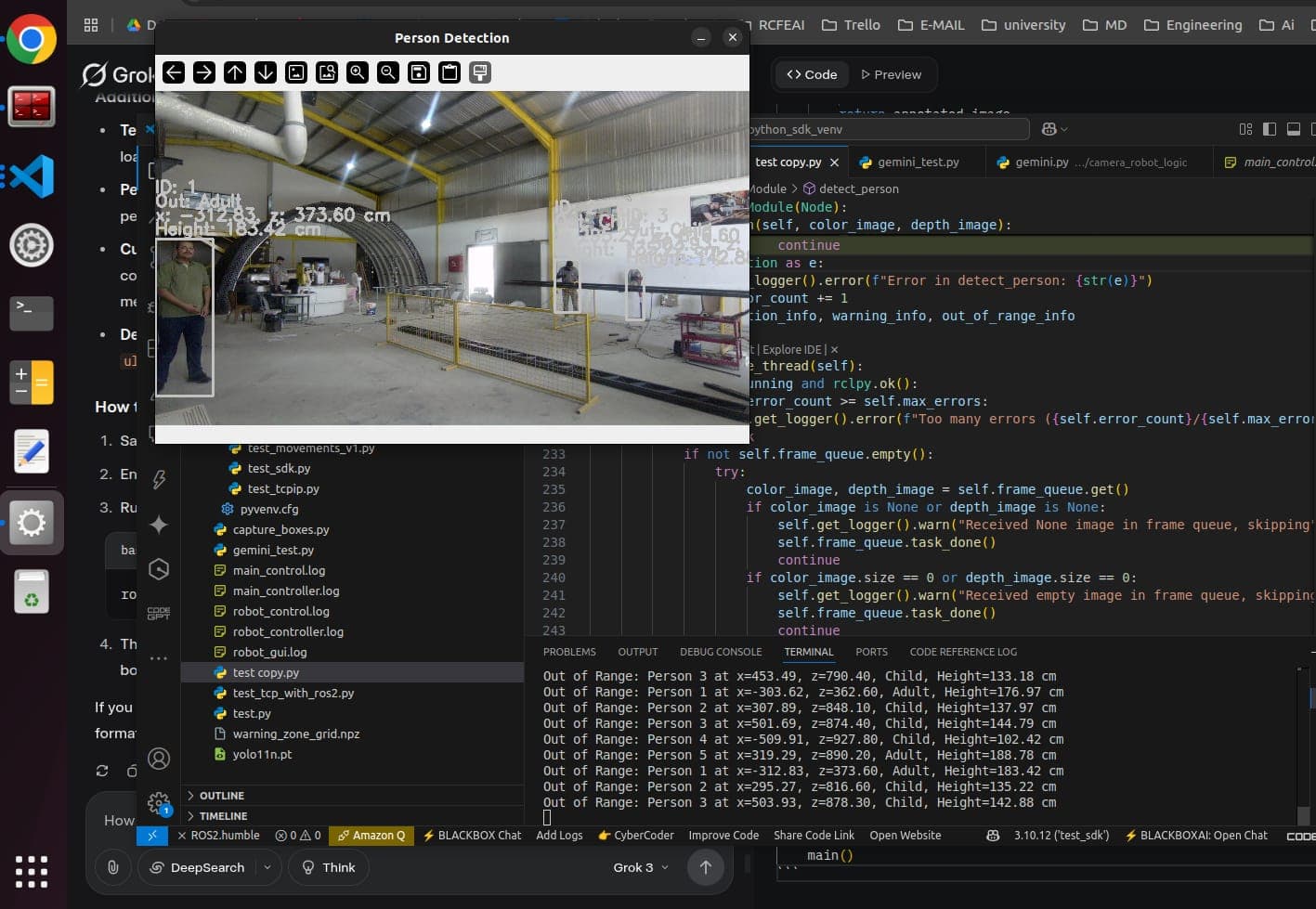Click the clipboard icon in Person Detection toolbar
Image resolution: width=1316 pixels, height=909 pixels.
point(450,72)
